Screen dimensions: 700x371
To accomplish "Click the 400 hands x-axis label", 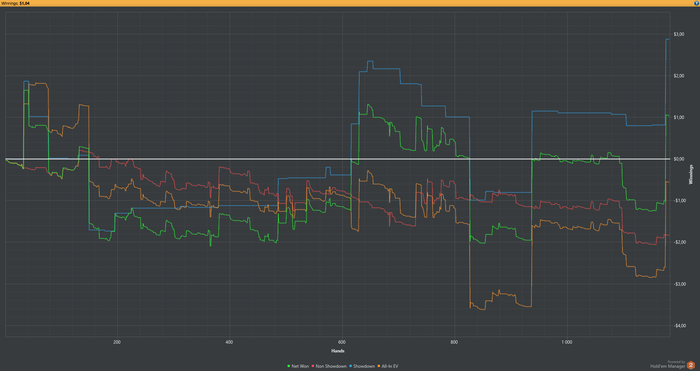I will coord(229,342).
